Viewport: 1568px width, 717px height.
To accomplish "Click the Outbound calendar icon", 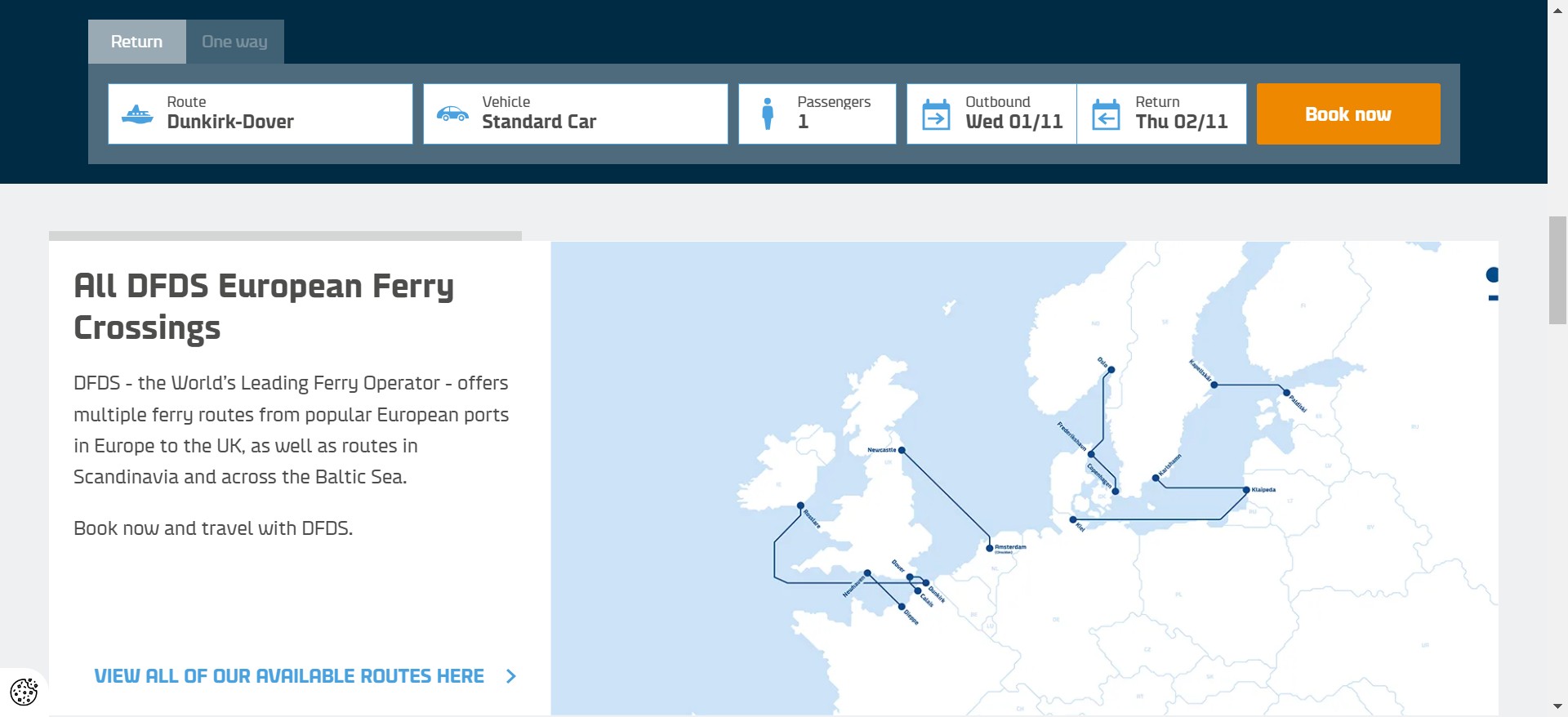I will point(936,114).
